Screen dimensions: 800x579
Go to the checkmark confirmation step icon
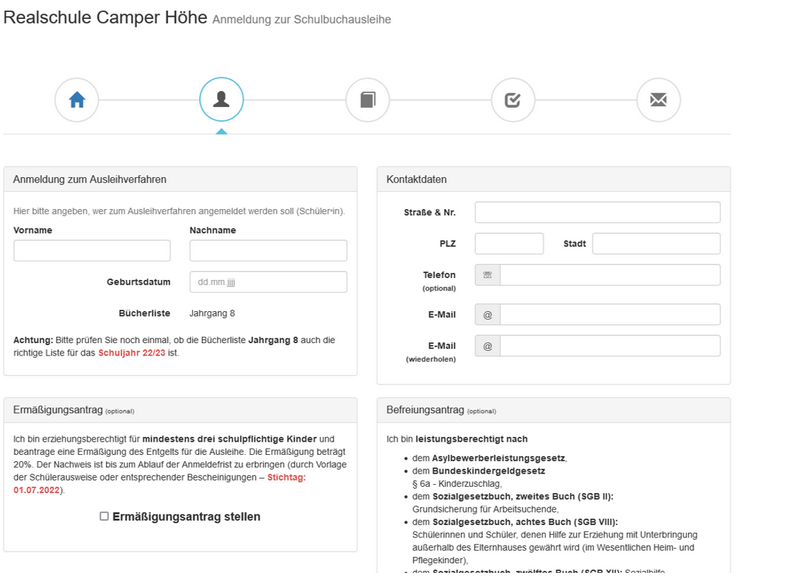(513, 100)
